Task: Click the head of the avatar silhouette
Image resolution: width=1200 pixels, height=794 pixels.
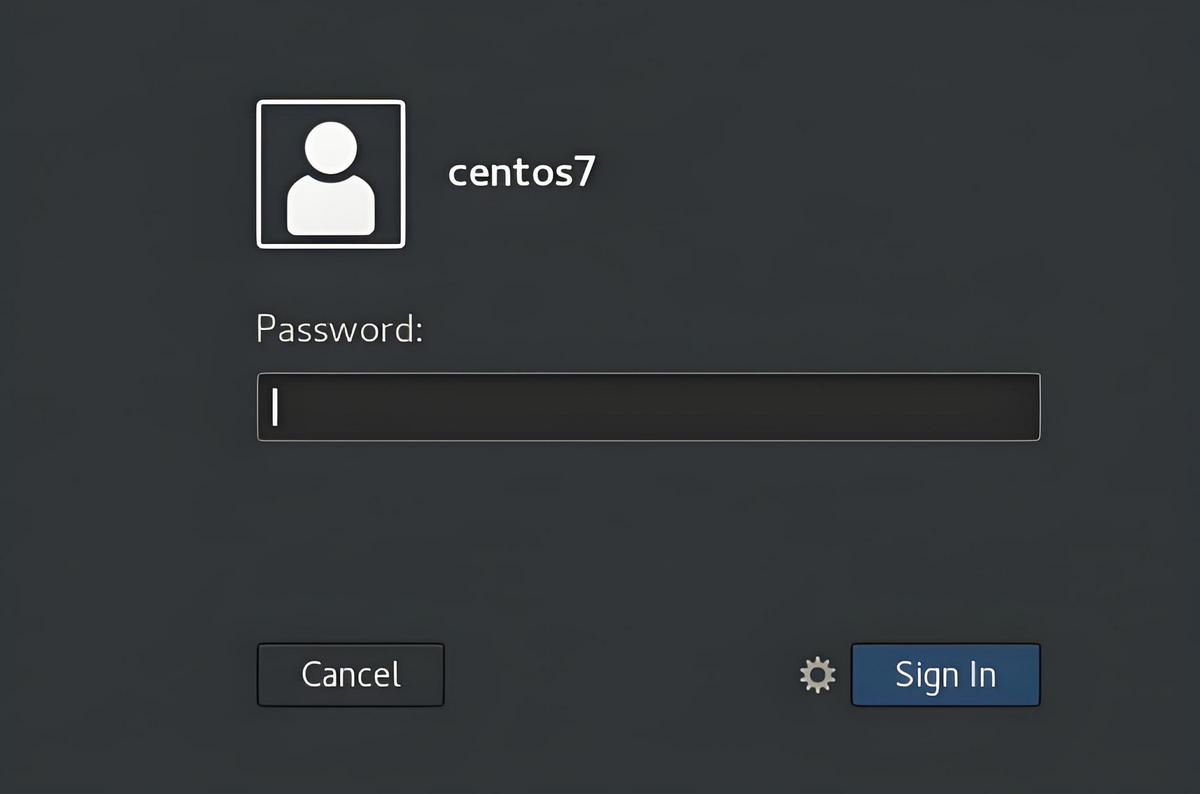Action: click(x=331, y=148)
